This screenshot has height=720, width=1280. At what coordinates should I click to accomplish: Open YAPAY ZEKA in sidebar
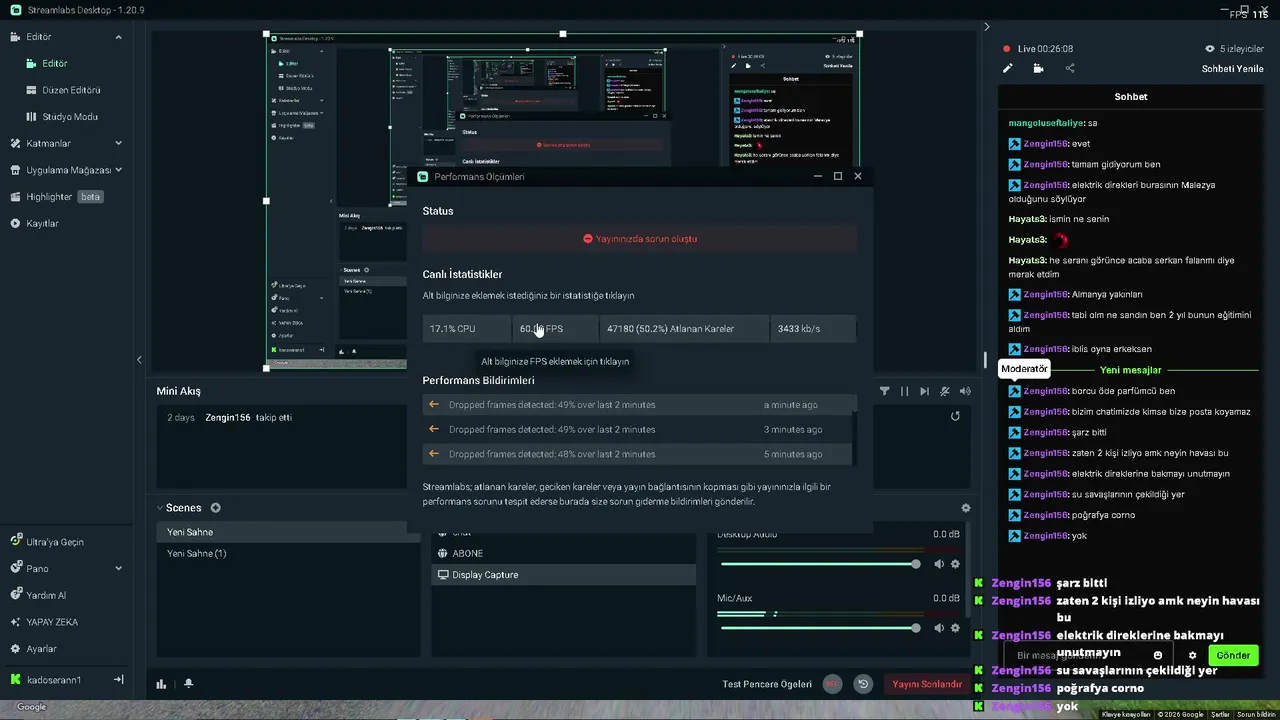click(x=52, y=622)
